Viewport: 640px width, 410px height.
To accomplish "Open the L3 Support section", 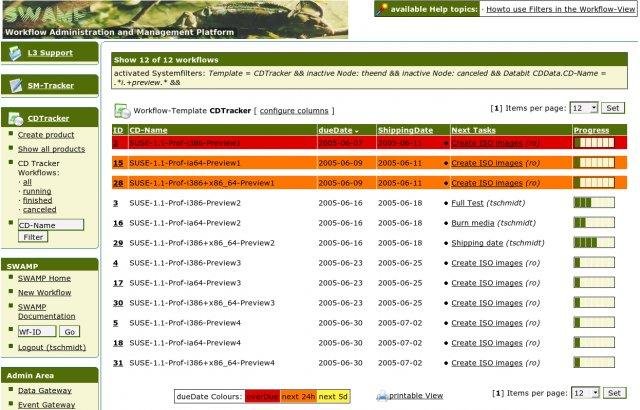I will (x=50, y=53).
